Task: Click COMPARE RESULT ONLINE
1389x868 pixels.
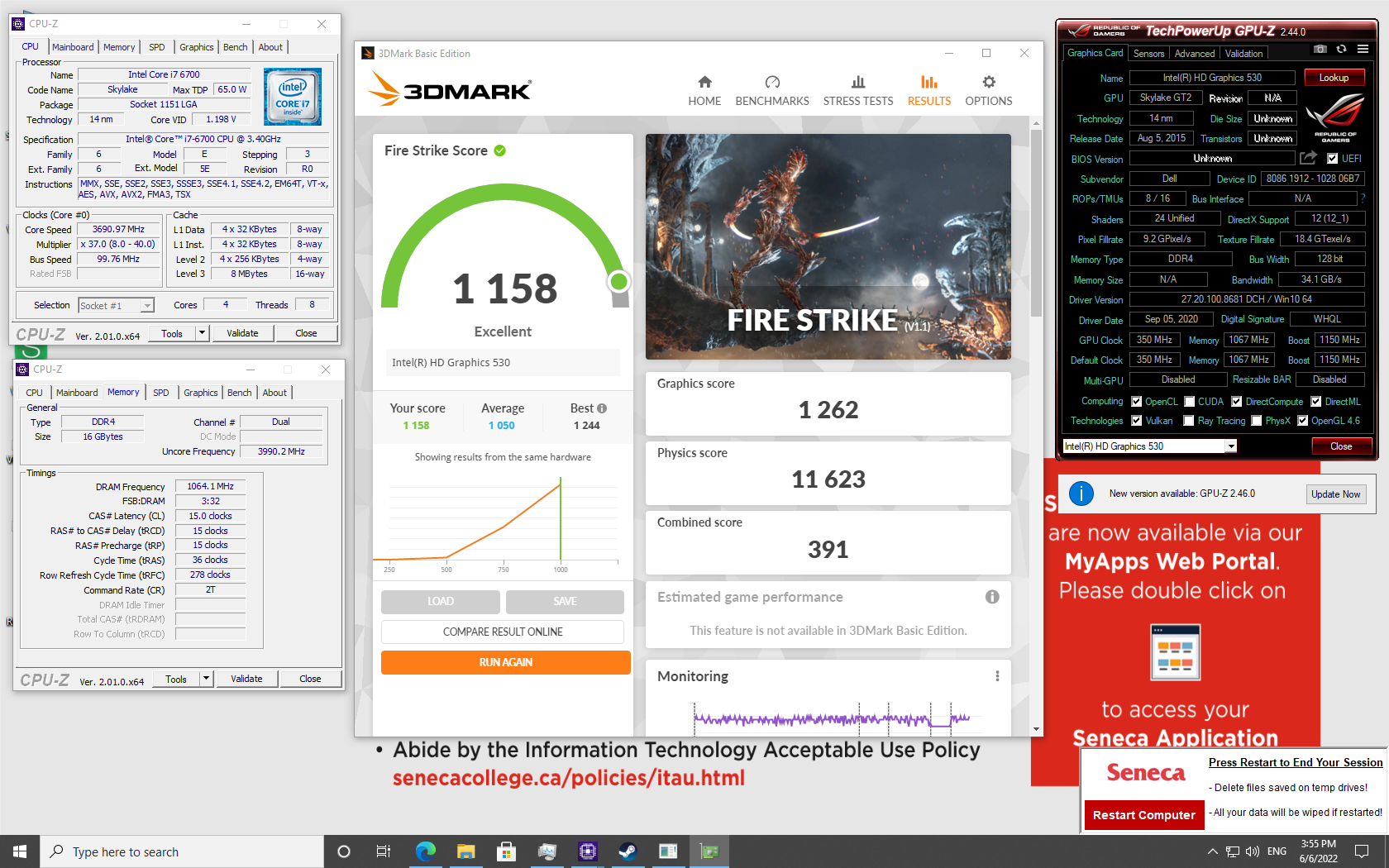Action: point(502,632)
